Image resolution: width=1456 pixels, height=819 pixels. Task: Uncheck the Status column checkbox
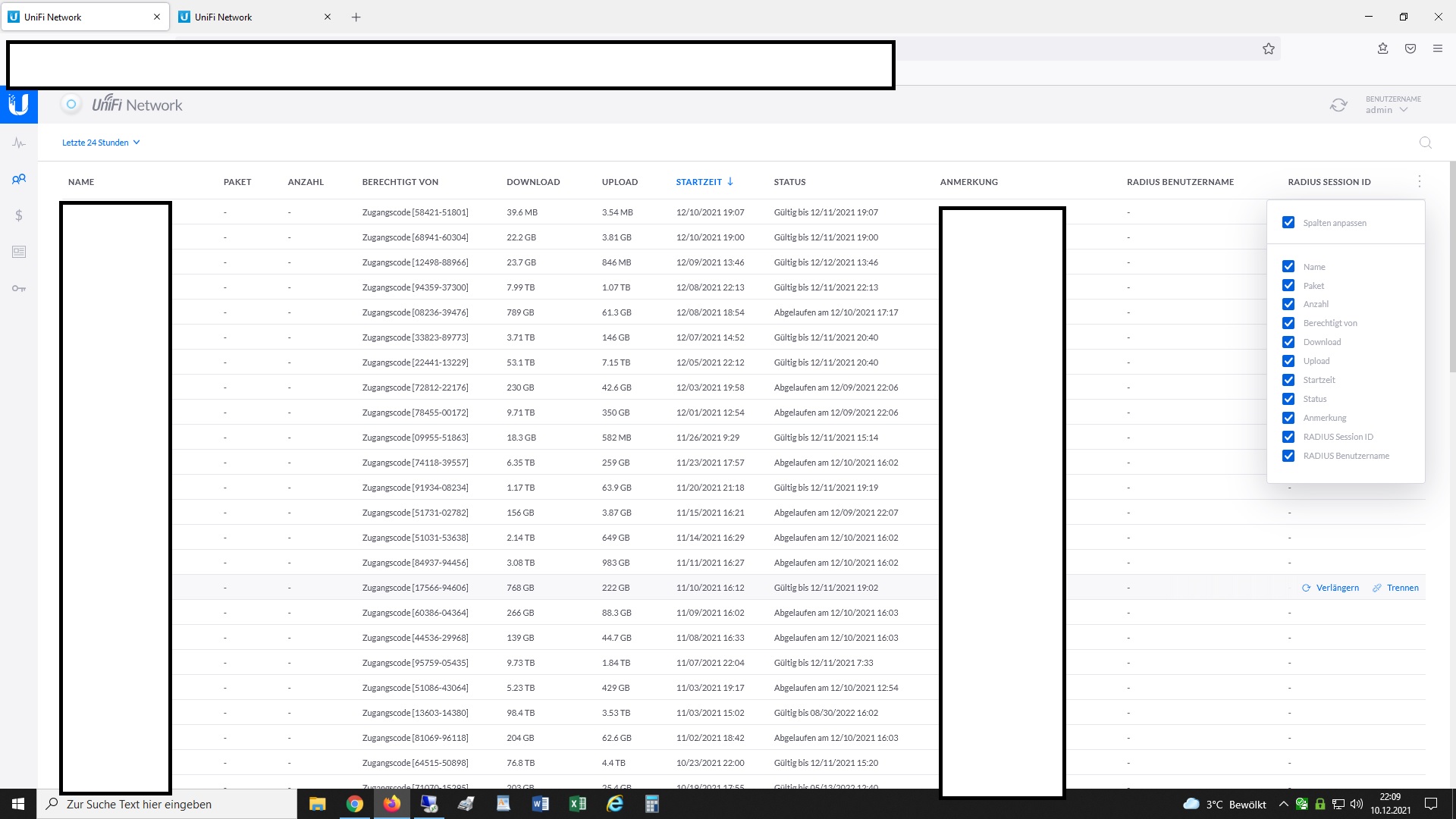(x=1288, y=399)
